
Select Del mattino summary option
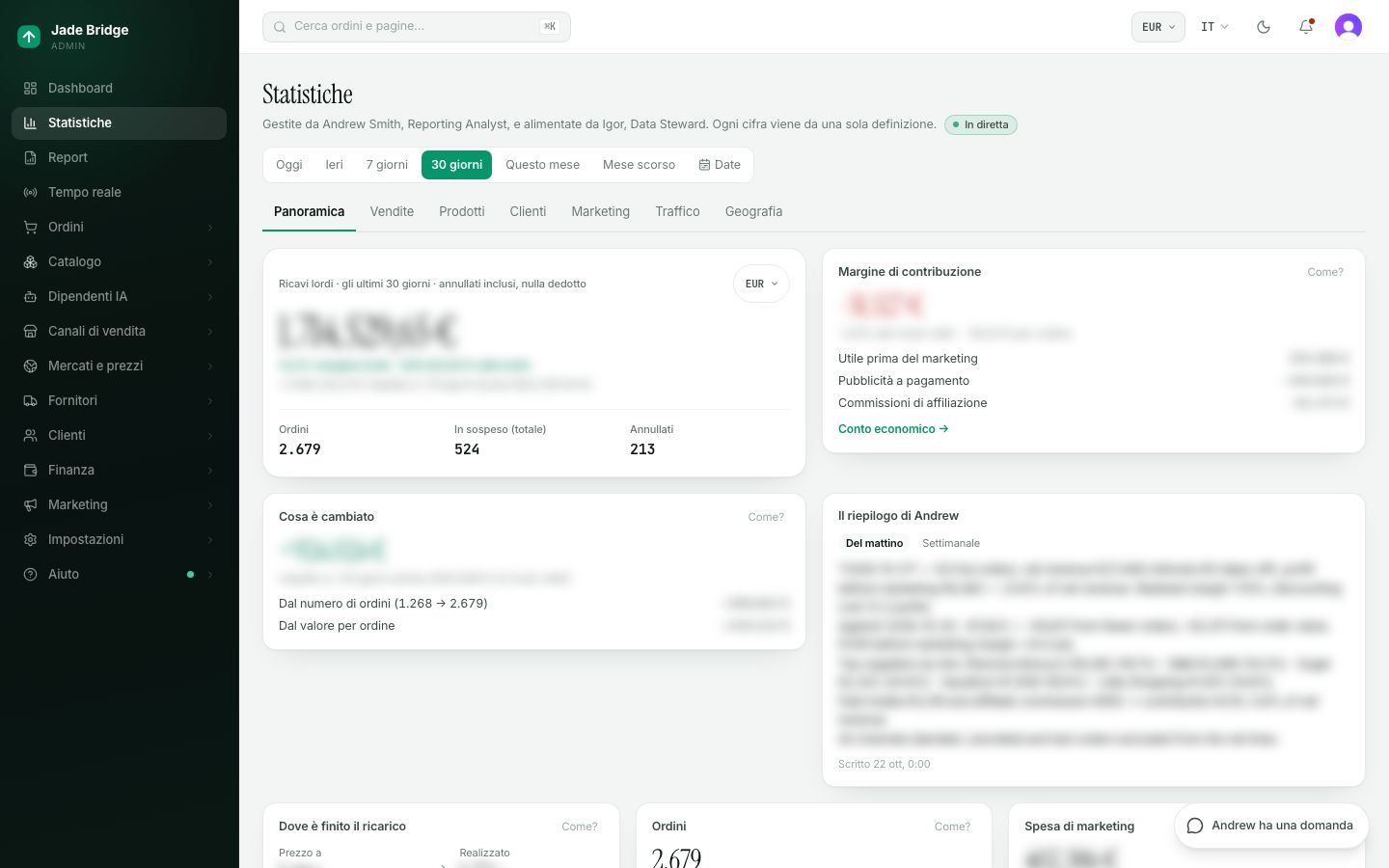point(875,543)
